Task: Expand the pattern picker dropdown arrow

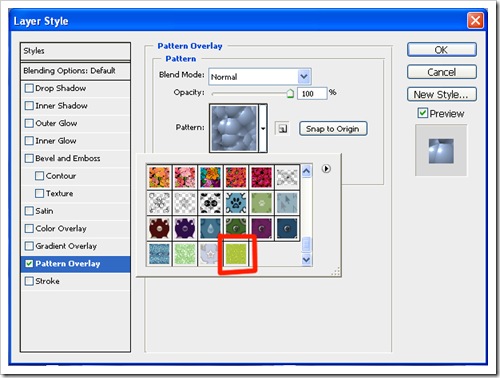Action: pos(263,128)
